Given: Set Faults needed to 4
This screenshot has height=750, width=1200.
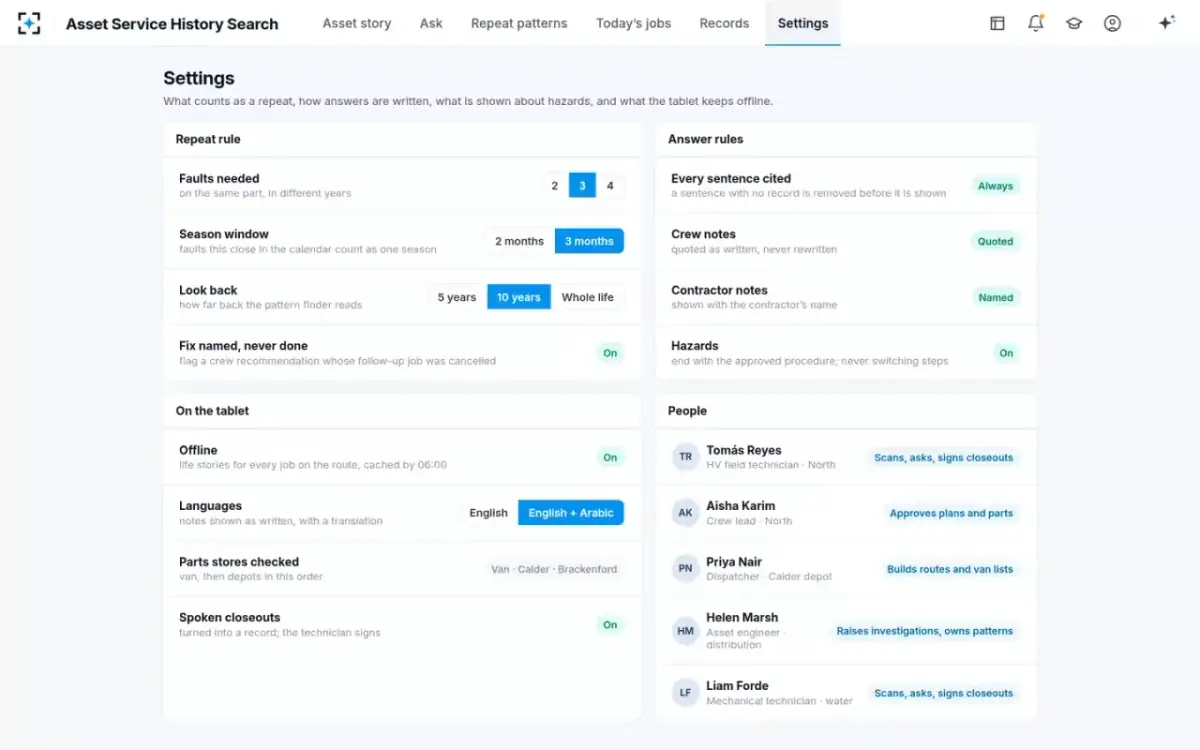Looking at the screenshot, I should coord(610,185).
